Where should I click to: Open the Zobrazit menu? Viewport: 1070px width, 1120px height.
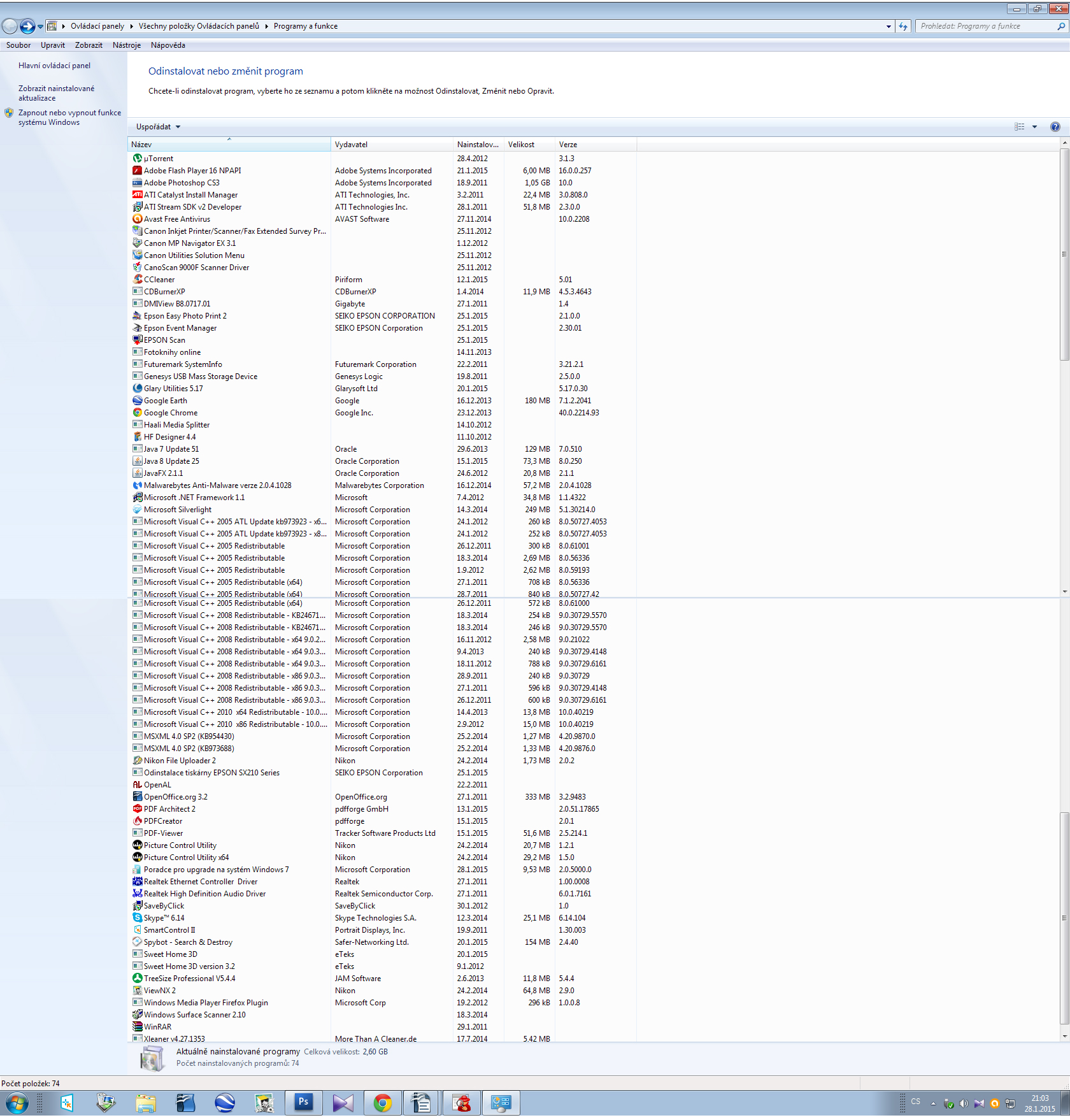pos(89,45)
